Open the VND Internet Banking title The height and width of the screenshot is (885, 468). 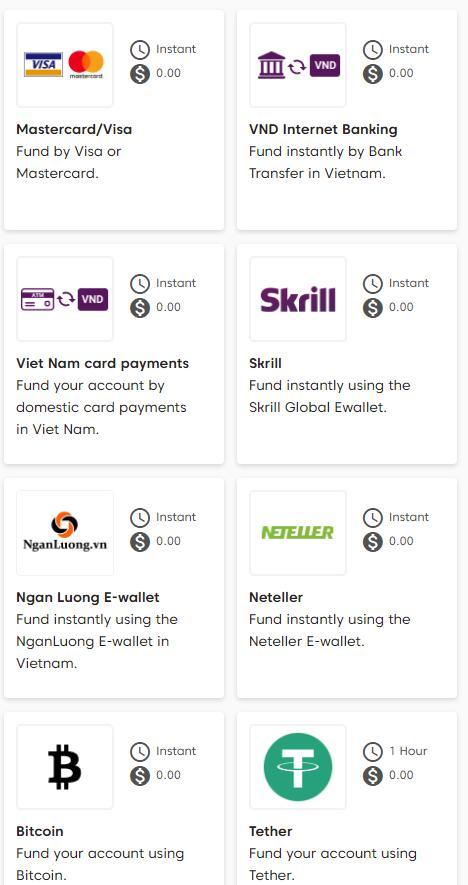[x=323, y=129]
